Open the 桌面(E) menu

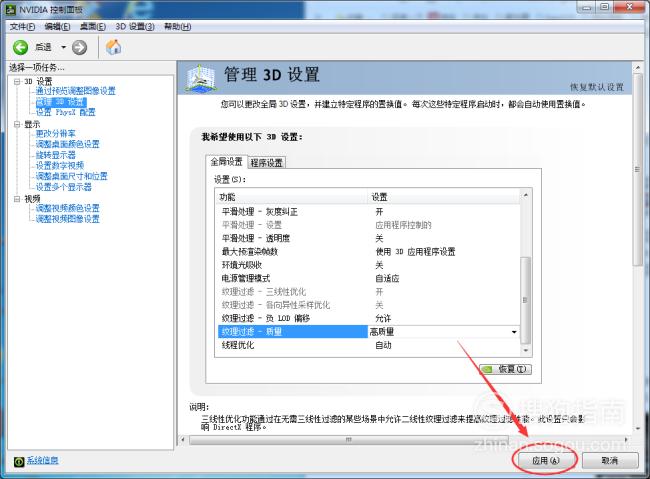(x=92, y=27)
